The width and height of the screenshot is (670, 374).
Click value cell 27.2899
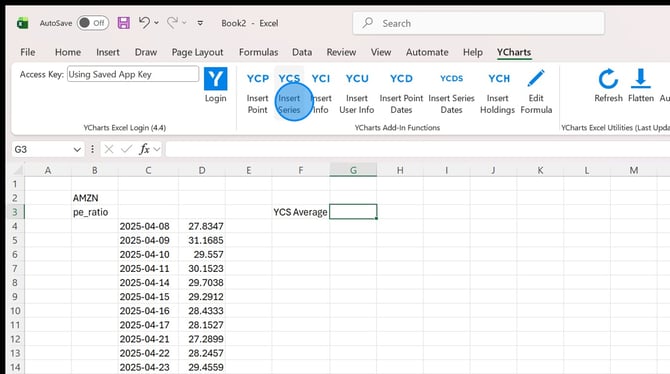point(202,339)
